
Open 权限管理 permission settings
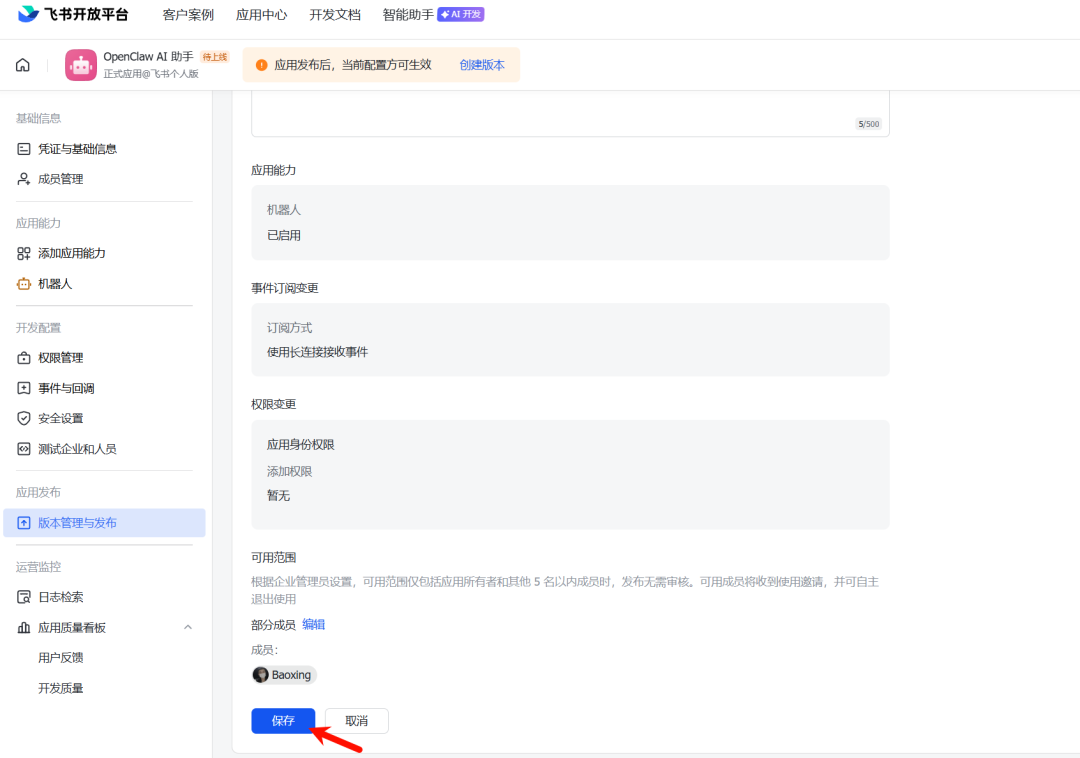tap(22, 357)
